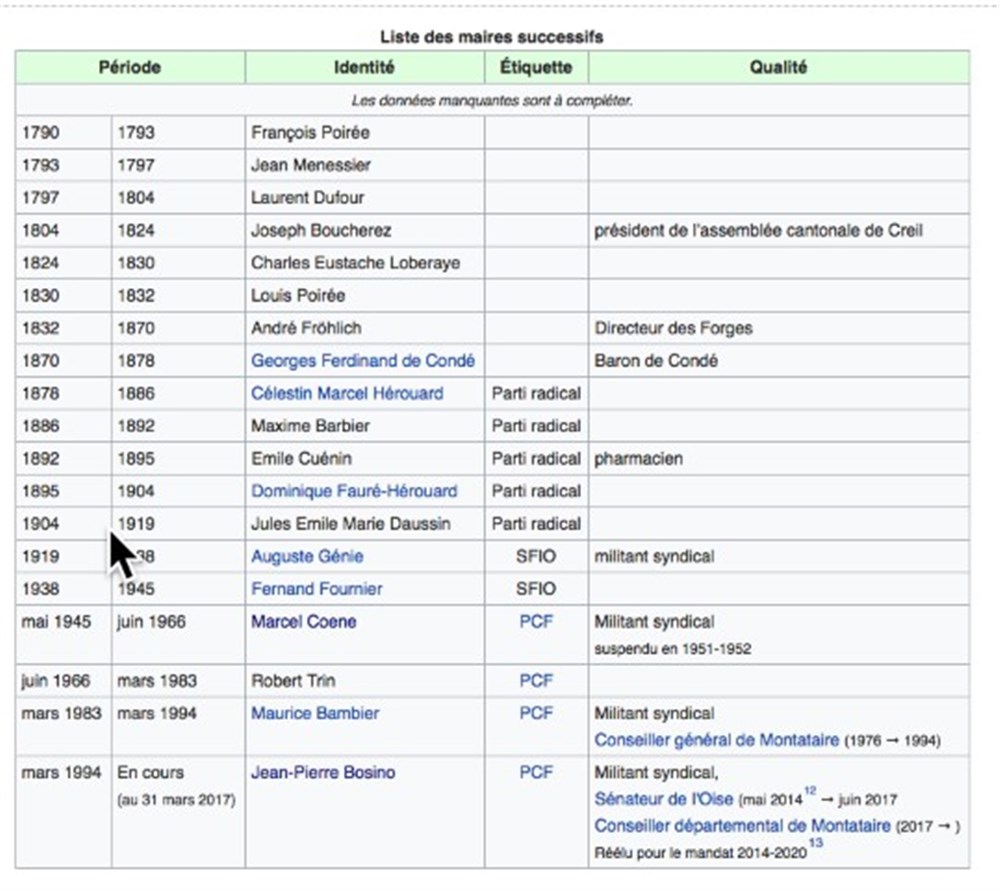Click the 'En cours' period cell text
1000x890 pixels.
[151, 772]
